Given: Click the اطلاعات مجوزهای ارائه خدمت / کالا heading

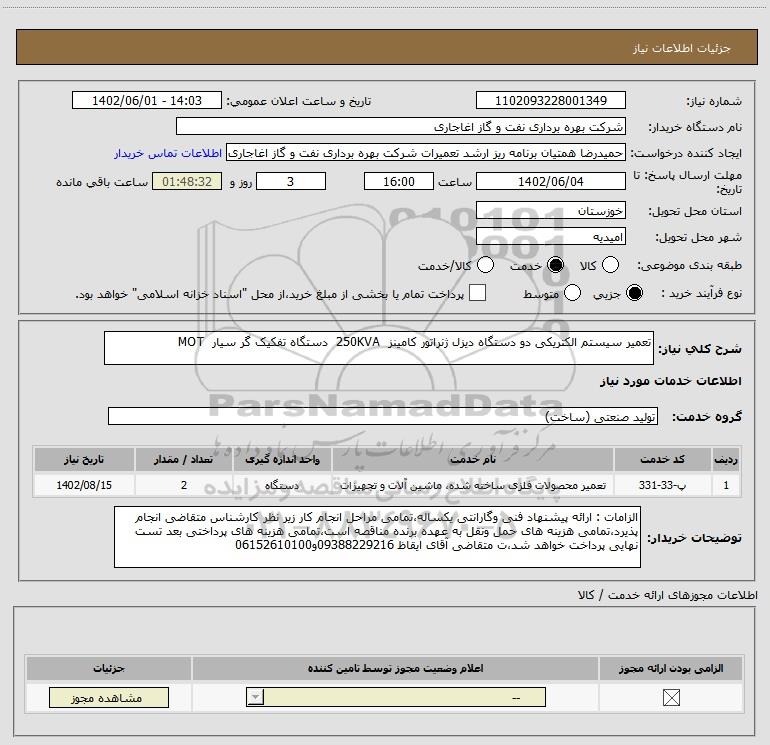Looking at the screenshot, I should coord(667,595).
